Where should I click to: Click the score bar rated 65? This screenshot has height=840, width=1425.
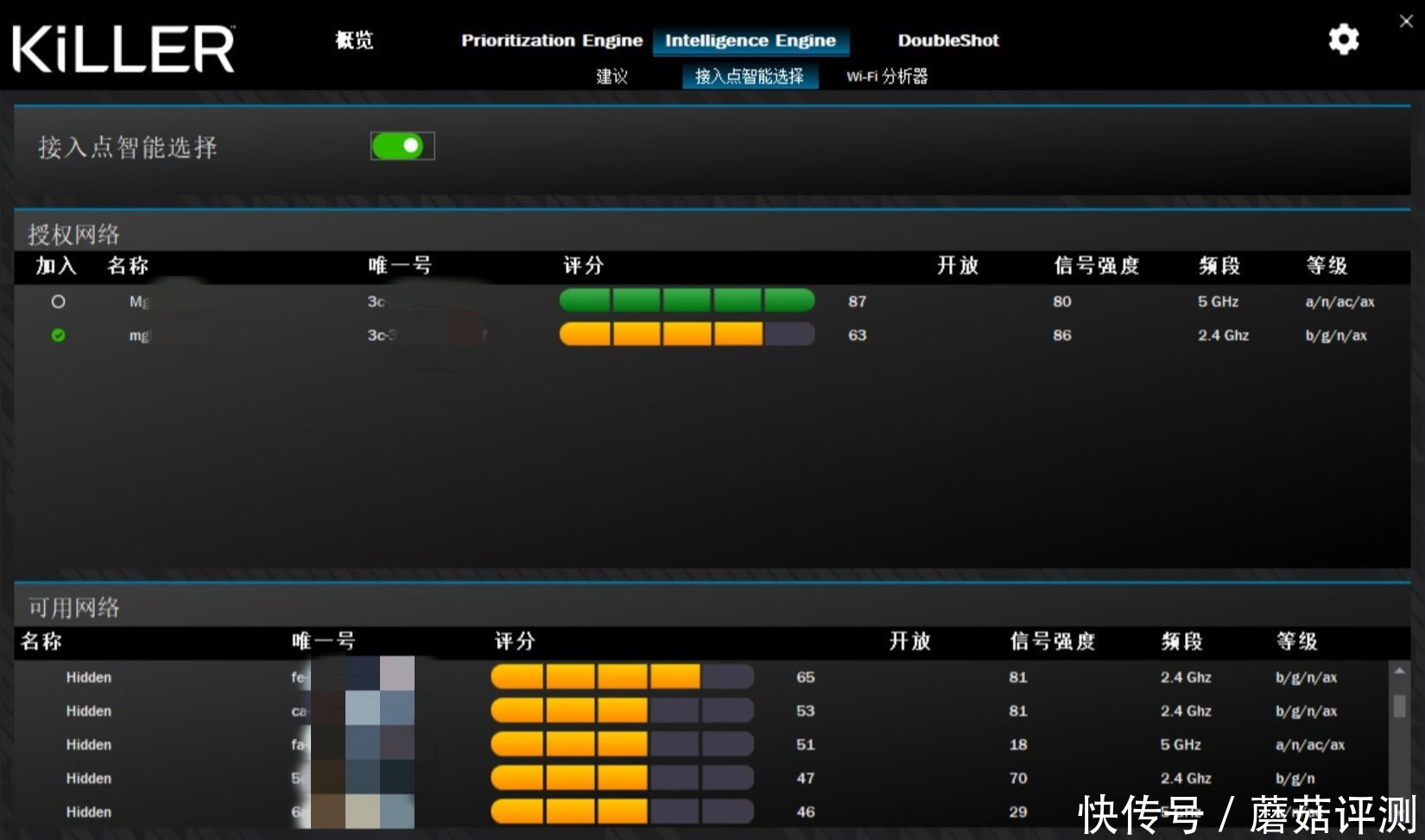(622, 676)
